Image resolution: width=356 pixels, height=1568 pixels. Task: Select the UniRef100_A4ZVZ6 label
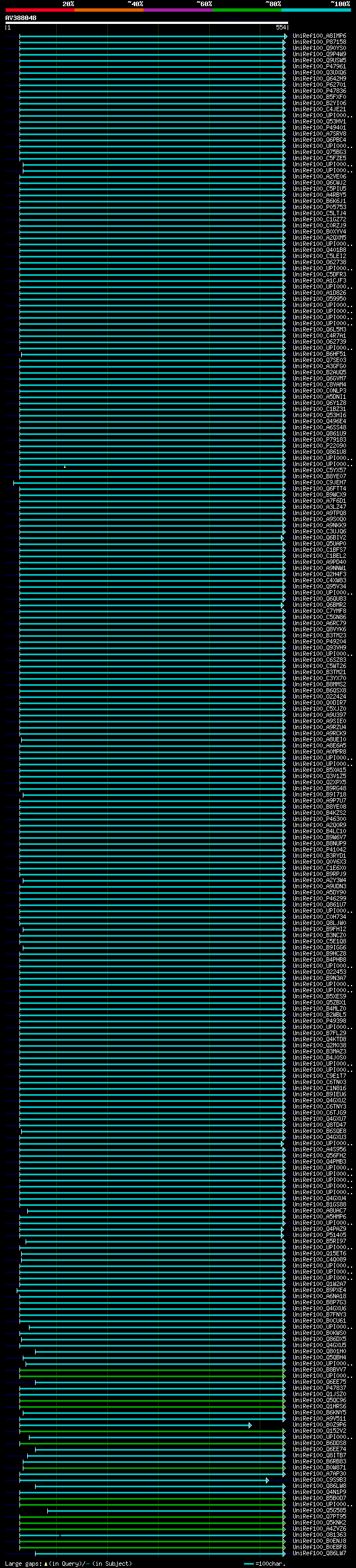319,1529
